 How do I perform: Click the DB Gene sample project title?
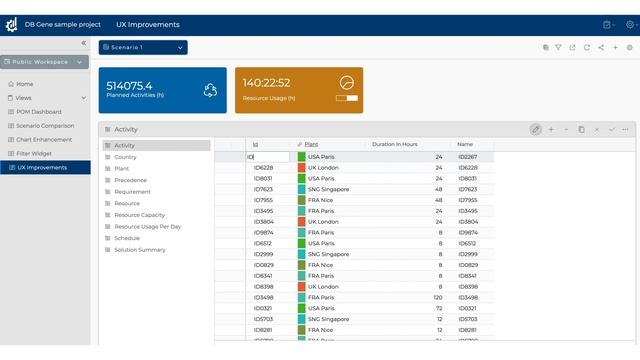click(x=62, y=24)
